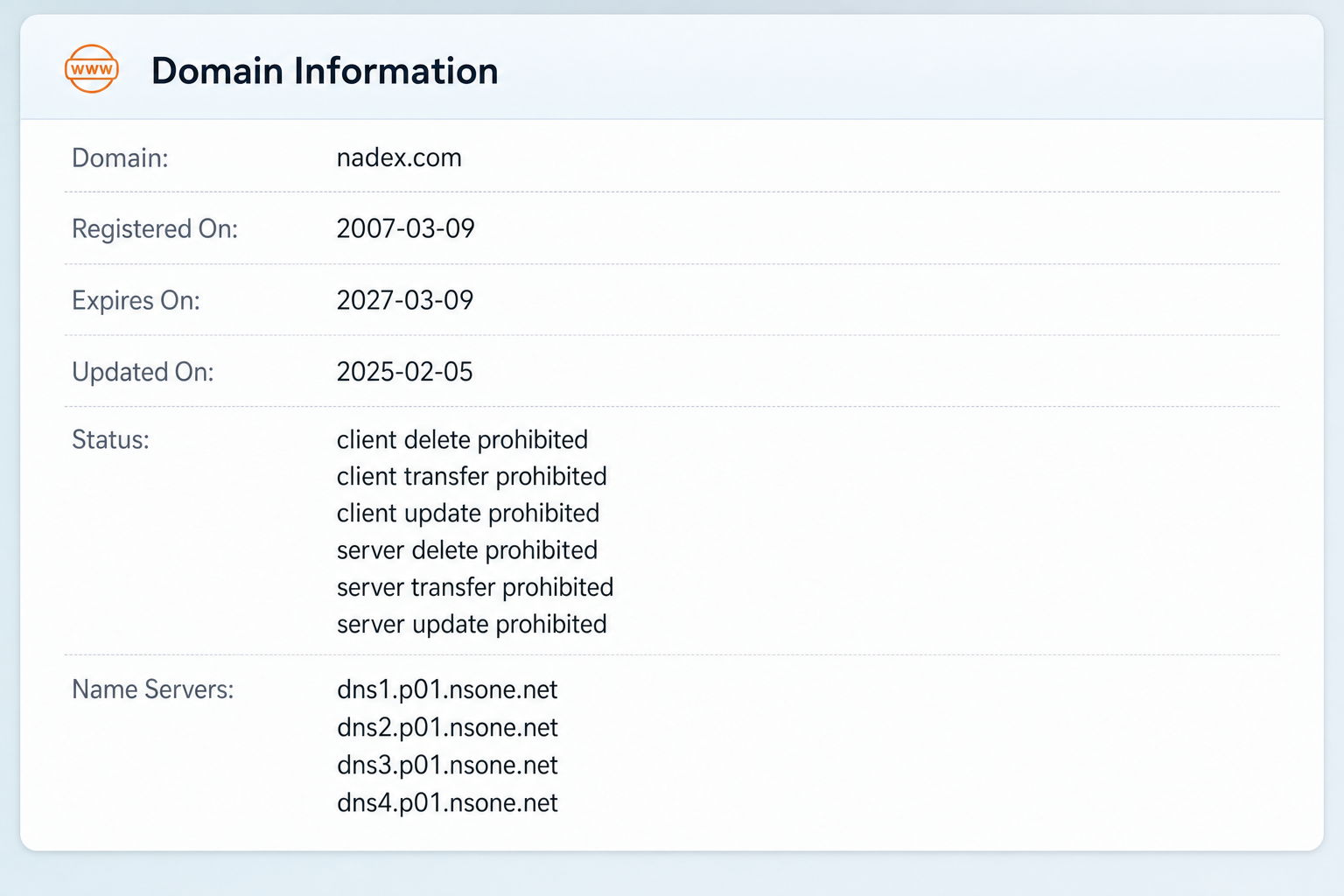Select the client delete prohibited status
The image size is (1344, 896).
click(462, 439)
